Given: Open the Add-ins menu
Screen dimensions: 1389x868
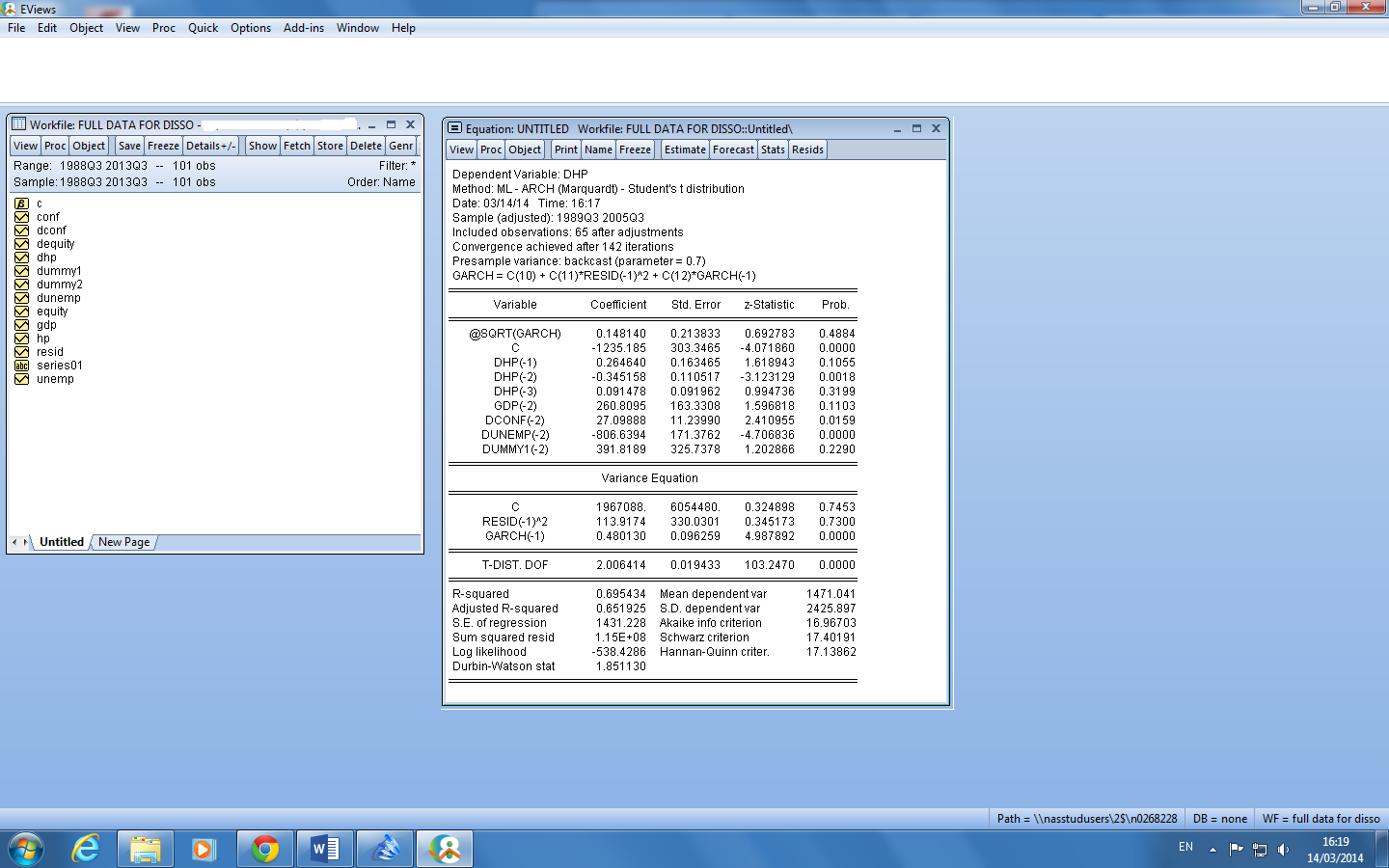Looking at the screenshot, I should click(304, 28).
